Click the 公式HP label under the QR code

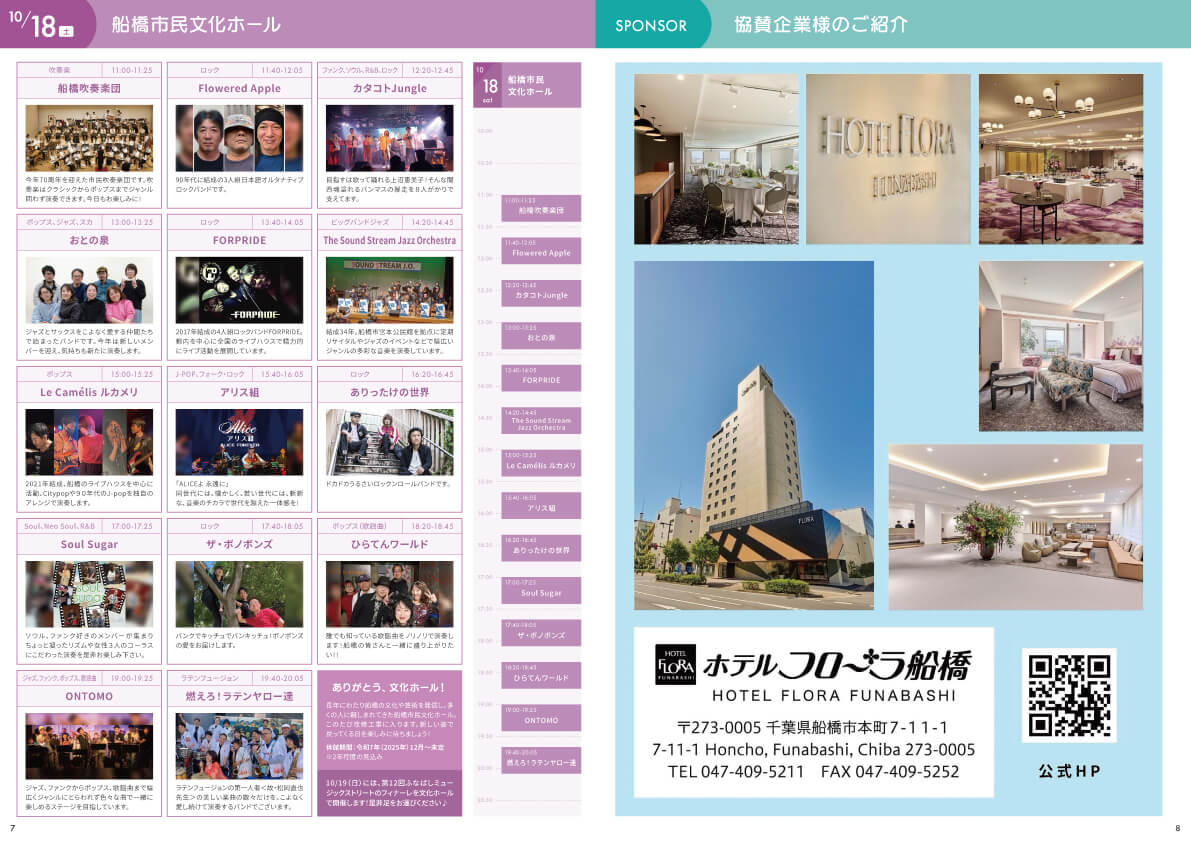click(1068, 771)
